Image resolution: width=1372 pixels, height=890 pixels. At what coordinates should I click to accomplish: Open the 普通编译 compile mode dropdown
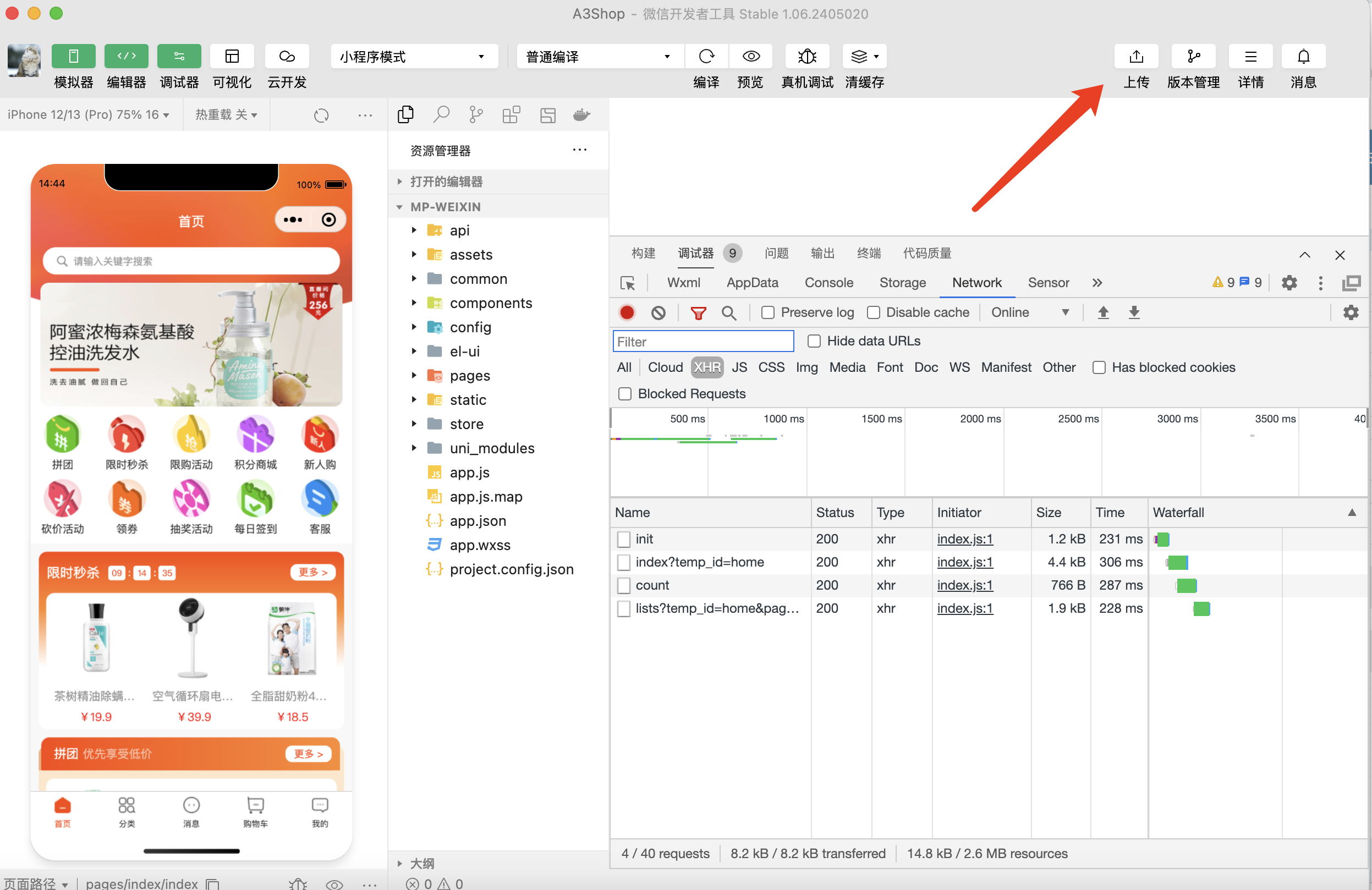(600, 57)
